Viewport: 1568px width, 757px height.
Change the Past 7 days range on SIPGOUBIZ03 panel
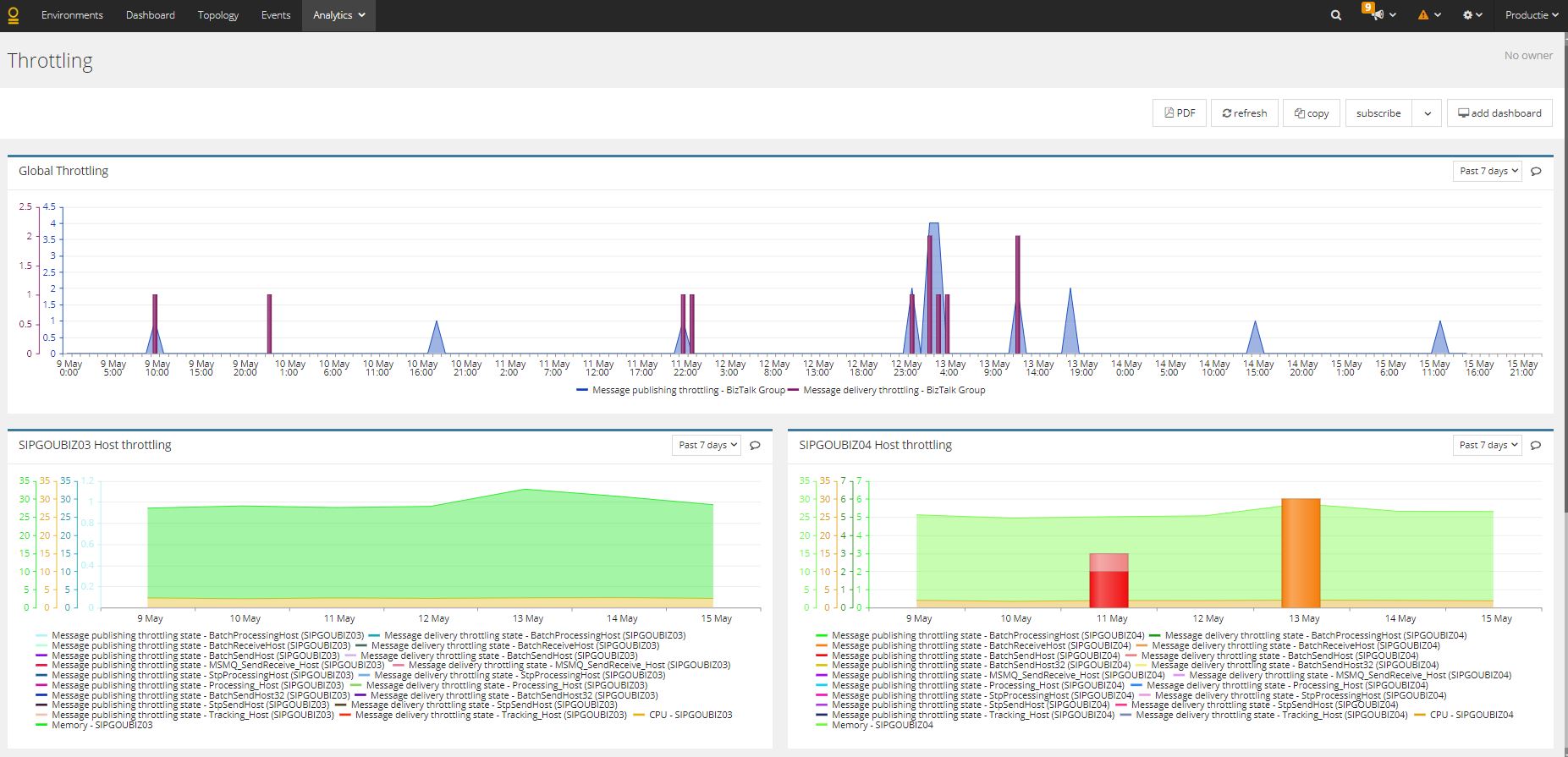click(707, 445)
